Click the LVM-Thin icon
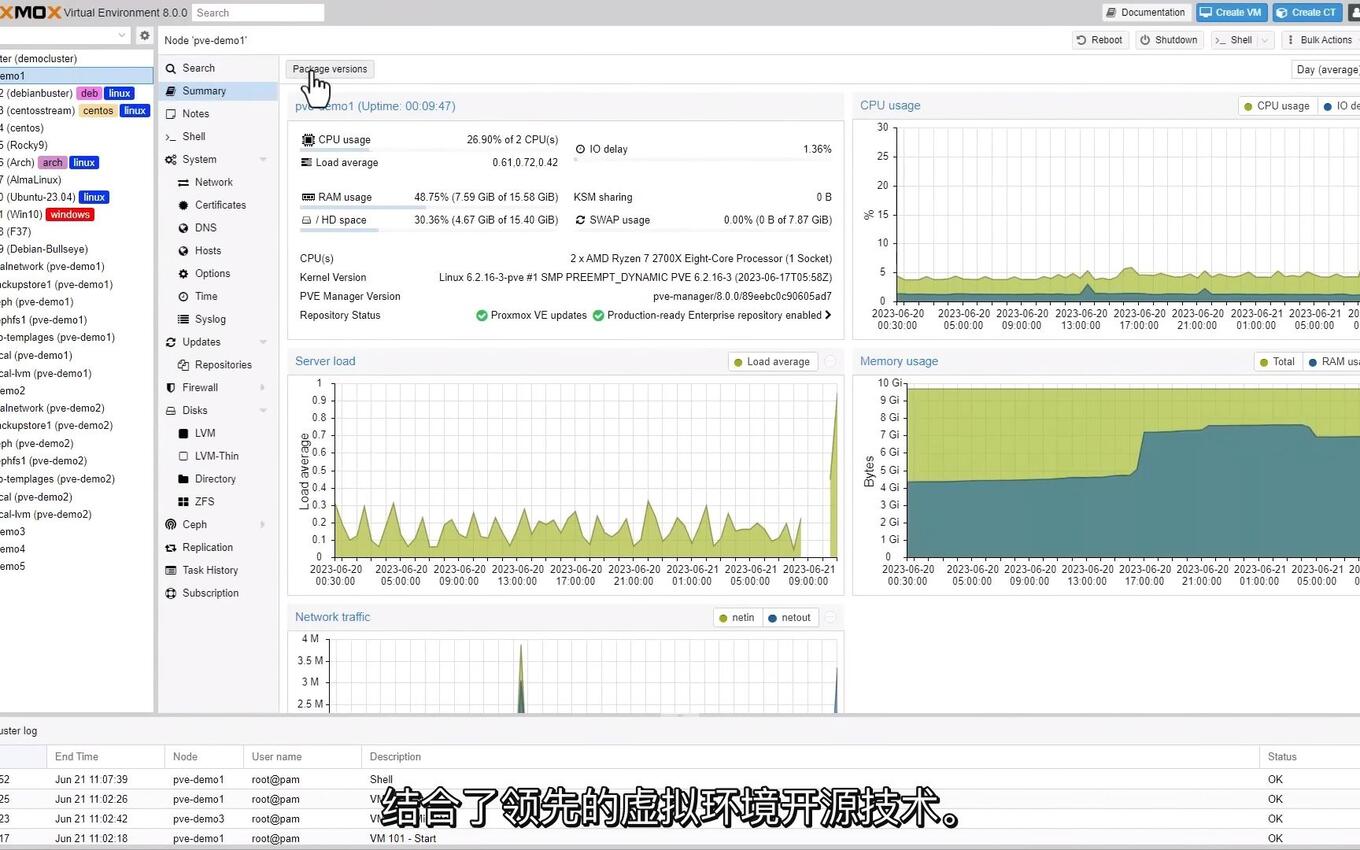This screenshot has height=850, width=1360. point(184,456)
